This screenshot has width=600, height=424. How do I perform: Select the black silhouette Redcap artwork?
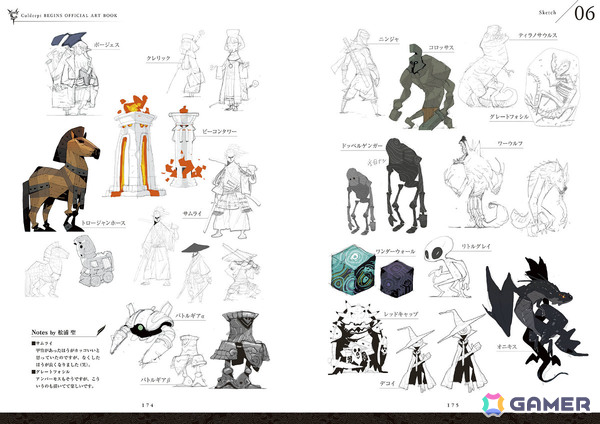click(358, 338)
